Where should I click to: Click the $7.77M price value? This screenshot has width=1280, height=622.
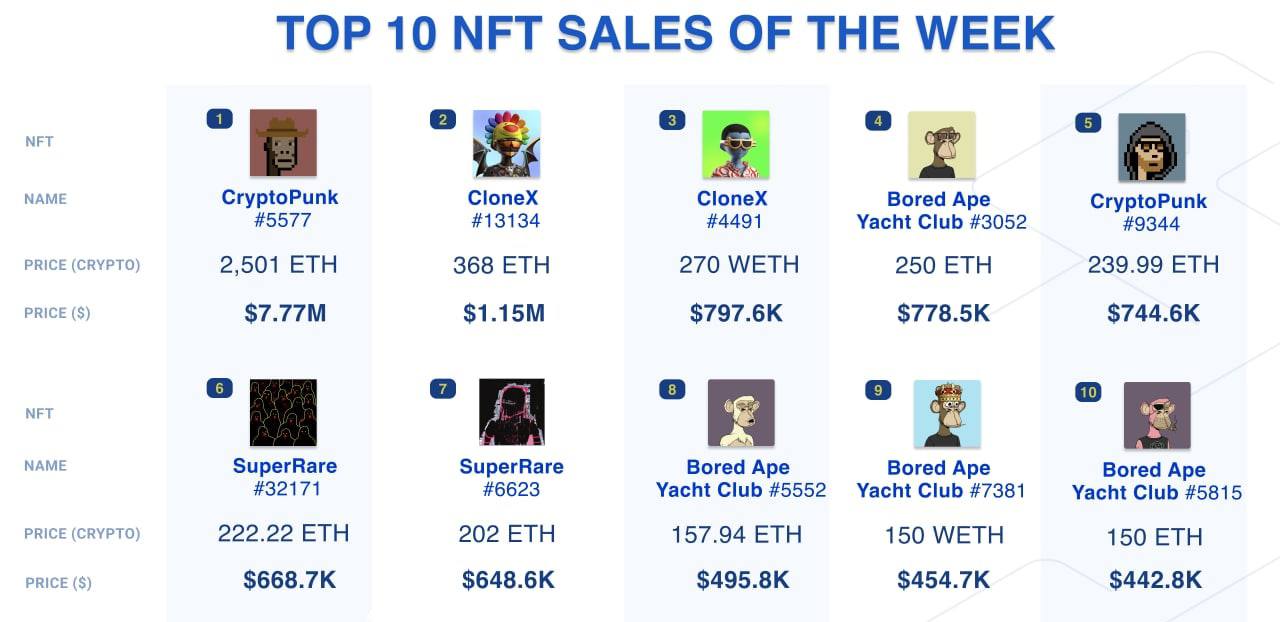(x=285, y=313)
